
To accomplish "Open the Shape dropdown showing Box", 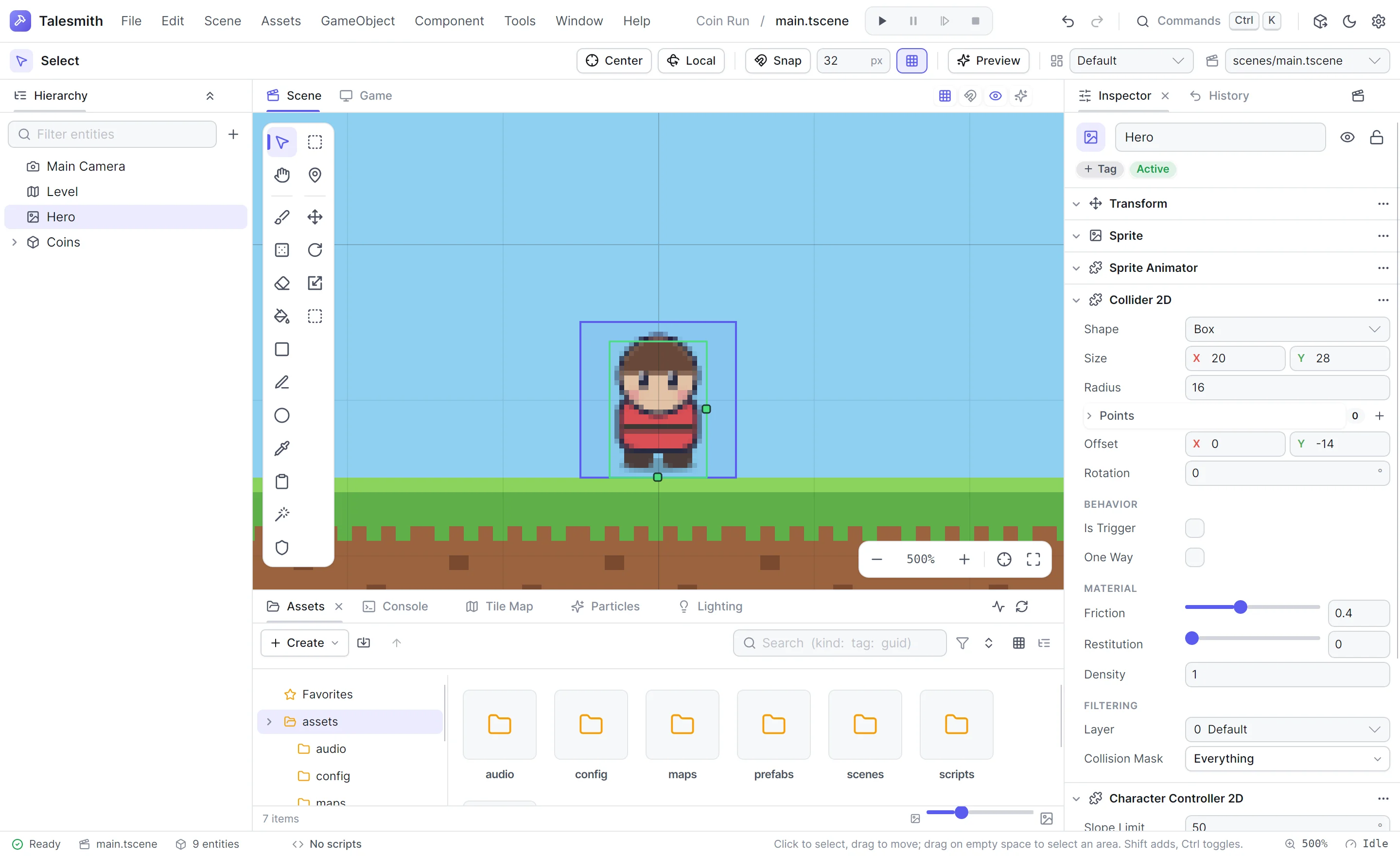I will coord(1287,329).
